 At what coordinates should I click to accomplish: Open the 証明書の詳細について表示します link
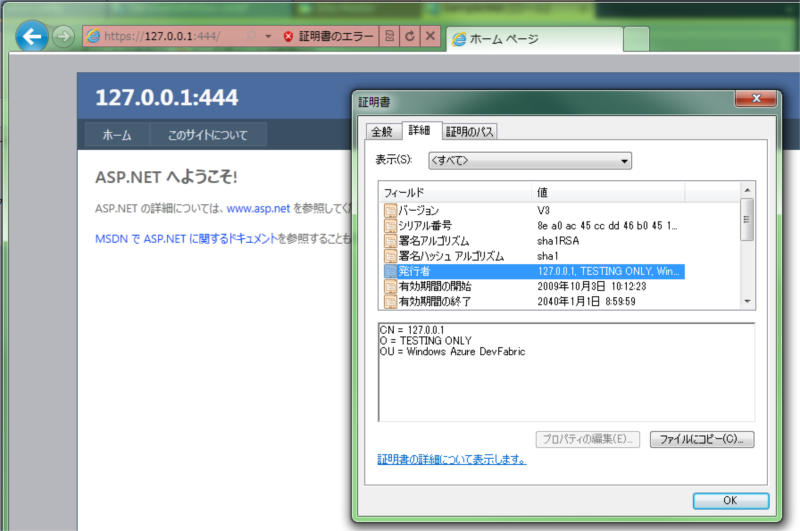(x=452, y=460)
